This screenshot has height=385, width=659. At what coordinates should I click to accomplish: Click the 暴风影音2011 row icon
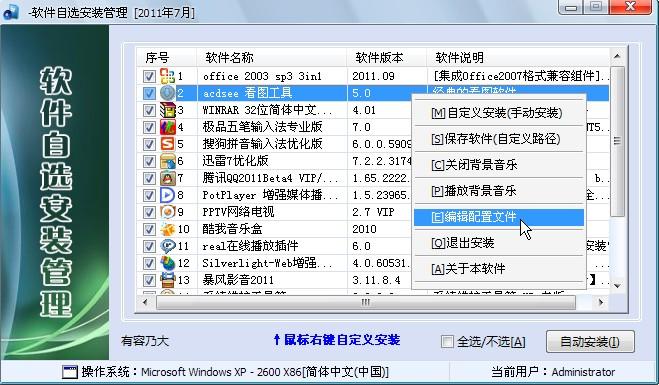[167, 280]
